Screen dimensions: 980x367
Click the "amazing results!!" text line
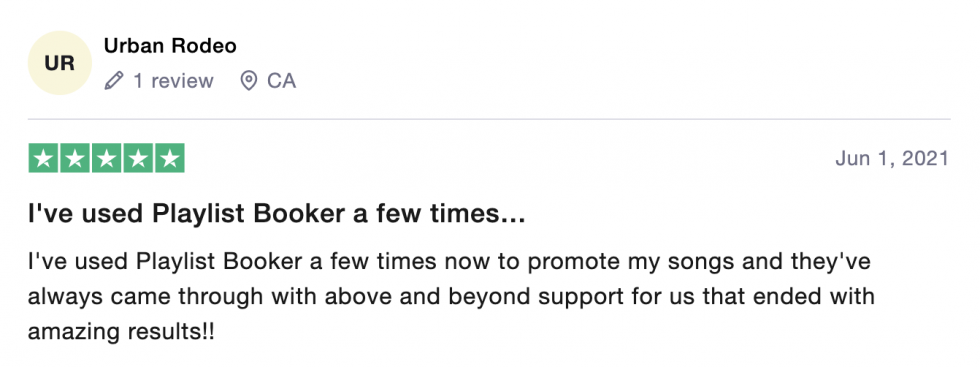[121, 331]
